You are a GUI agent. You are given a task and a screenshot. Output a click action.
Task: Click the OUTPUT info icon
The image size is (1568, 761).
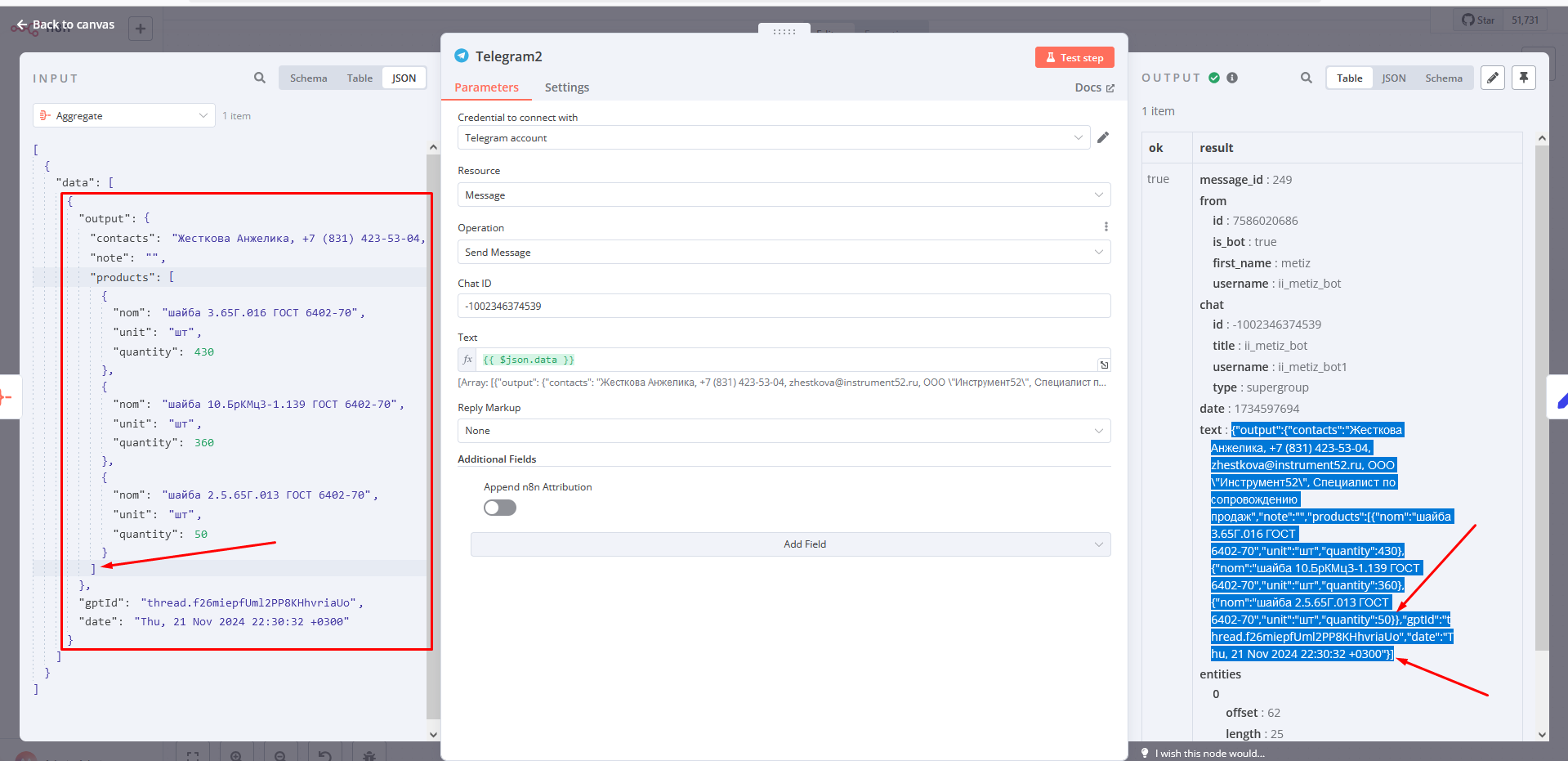pos(1232,78)
